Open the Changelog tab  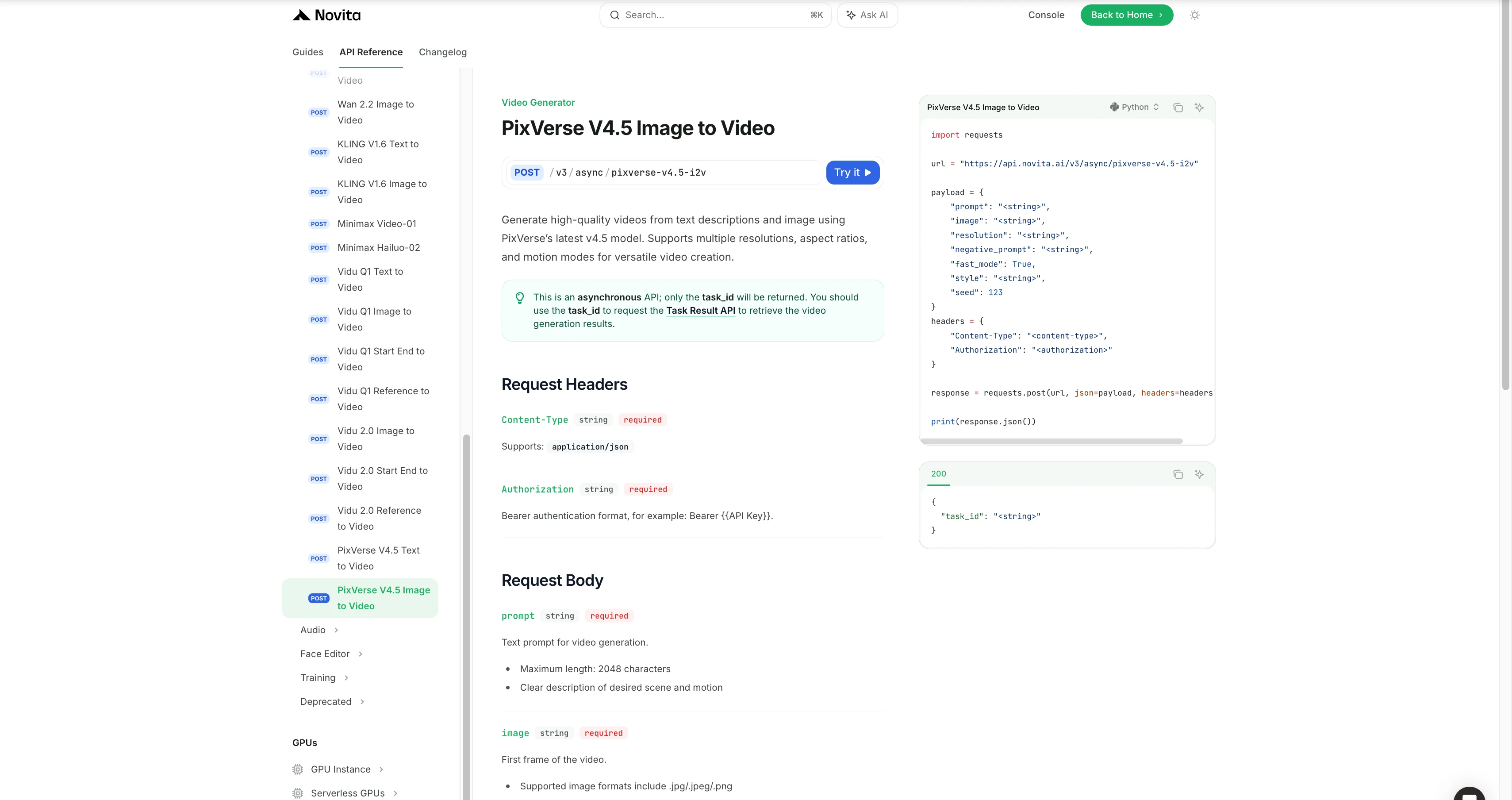[442, 52]
